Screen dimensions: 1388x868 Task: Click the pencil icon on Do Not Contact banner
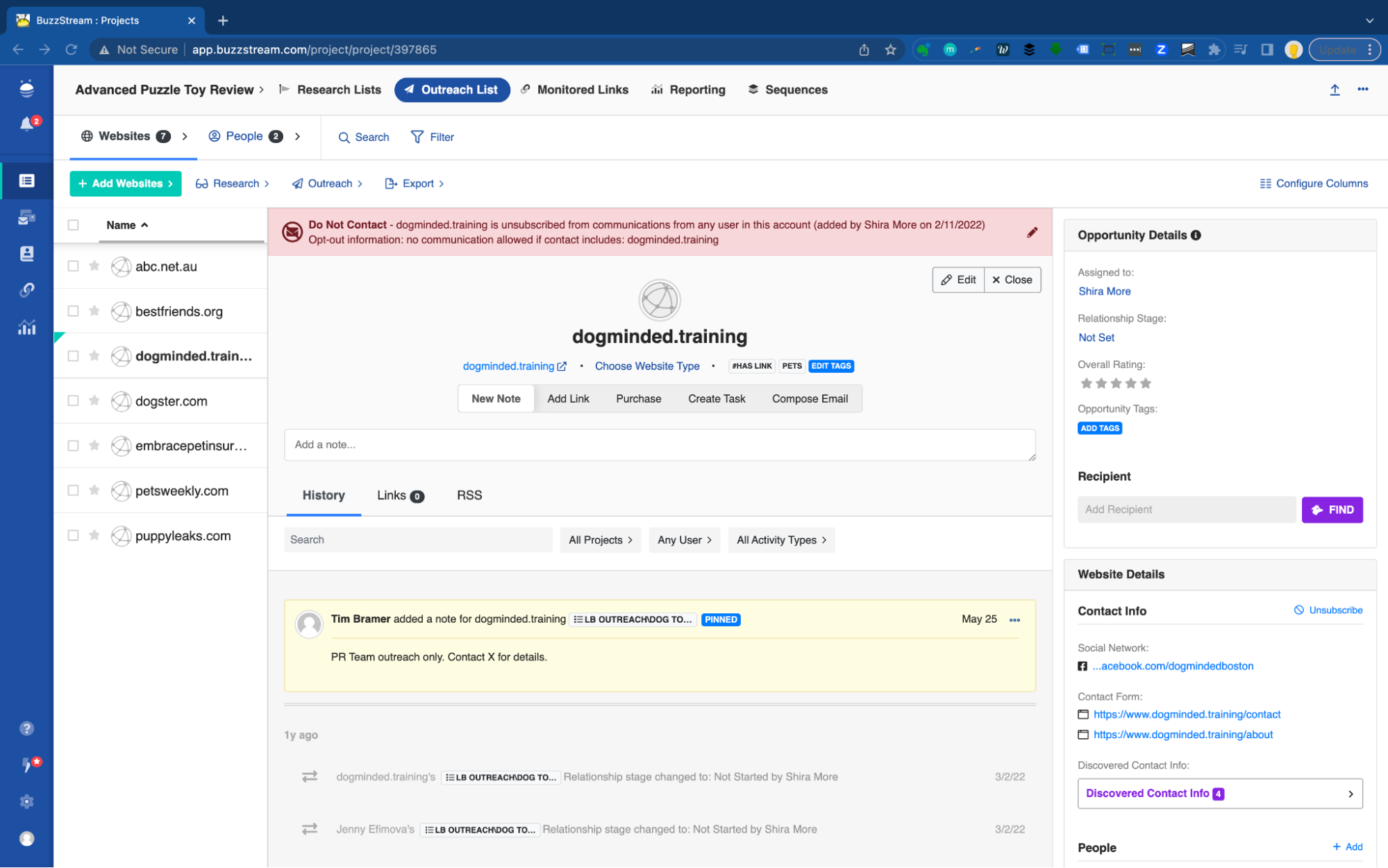click(1032, 233)
